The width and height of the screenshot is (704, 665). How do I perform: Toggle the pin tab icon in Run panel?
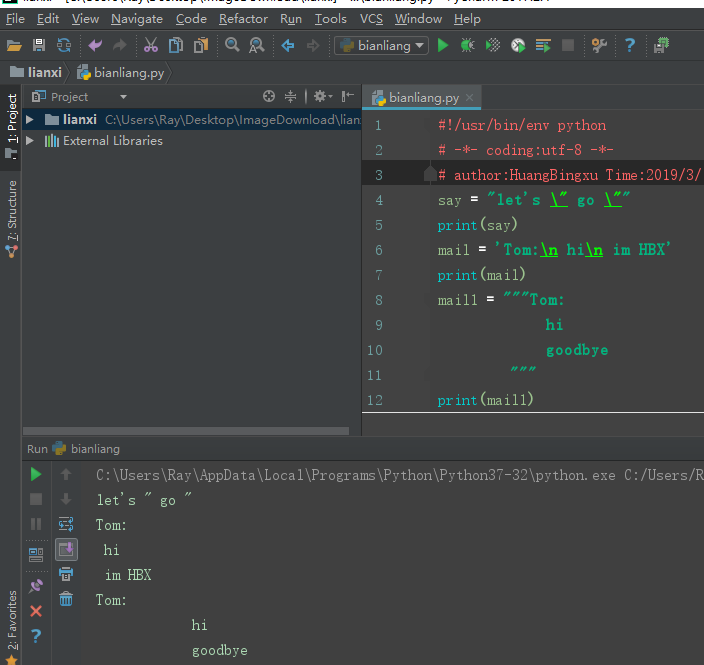pos(36,586)
